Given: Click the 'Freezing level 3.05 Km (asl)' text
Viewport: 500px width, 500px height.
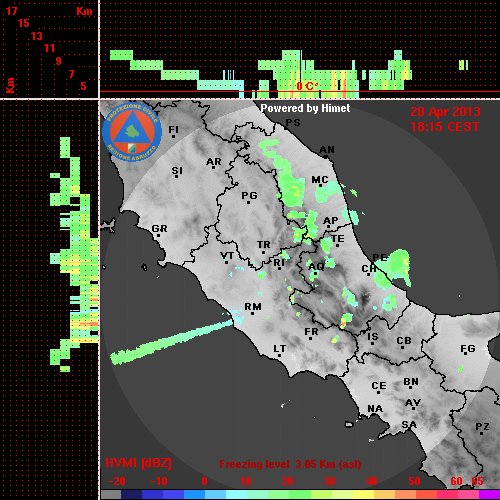Looking at the screenshot, I should [x=290, y=464].
